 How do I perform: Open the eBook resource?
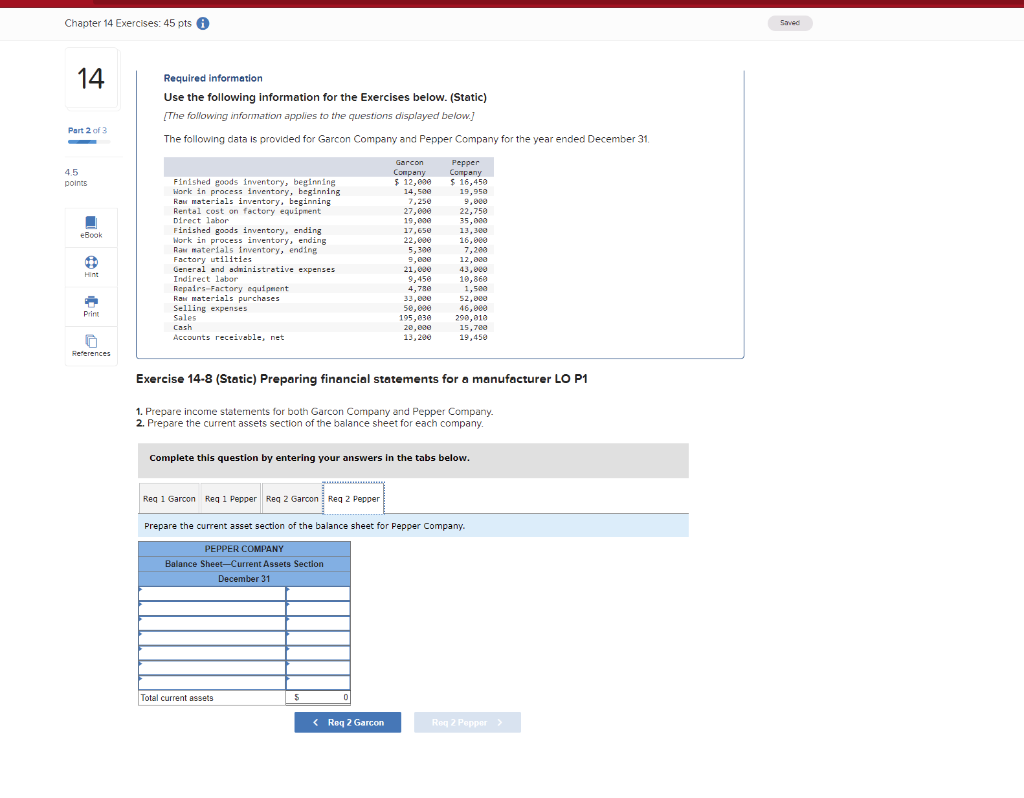point(91,228)
